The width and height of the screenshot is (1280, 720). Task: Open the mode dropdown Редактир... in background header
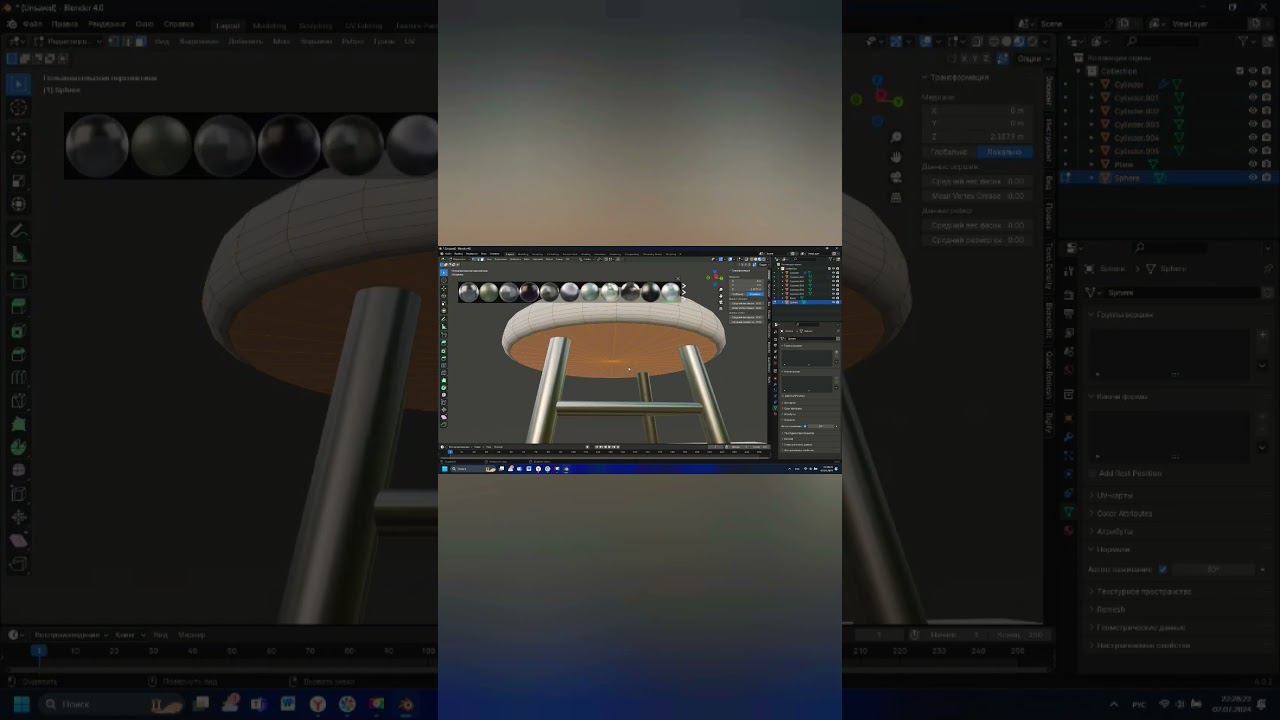click(68, 41)
